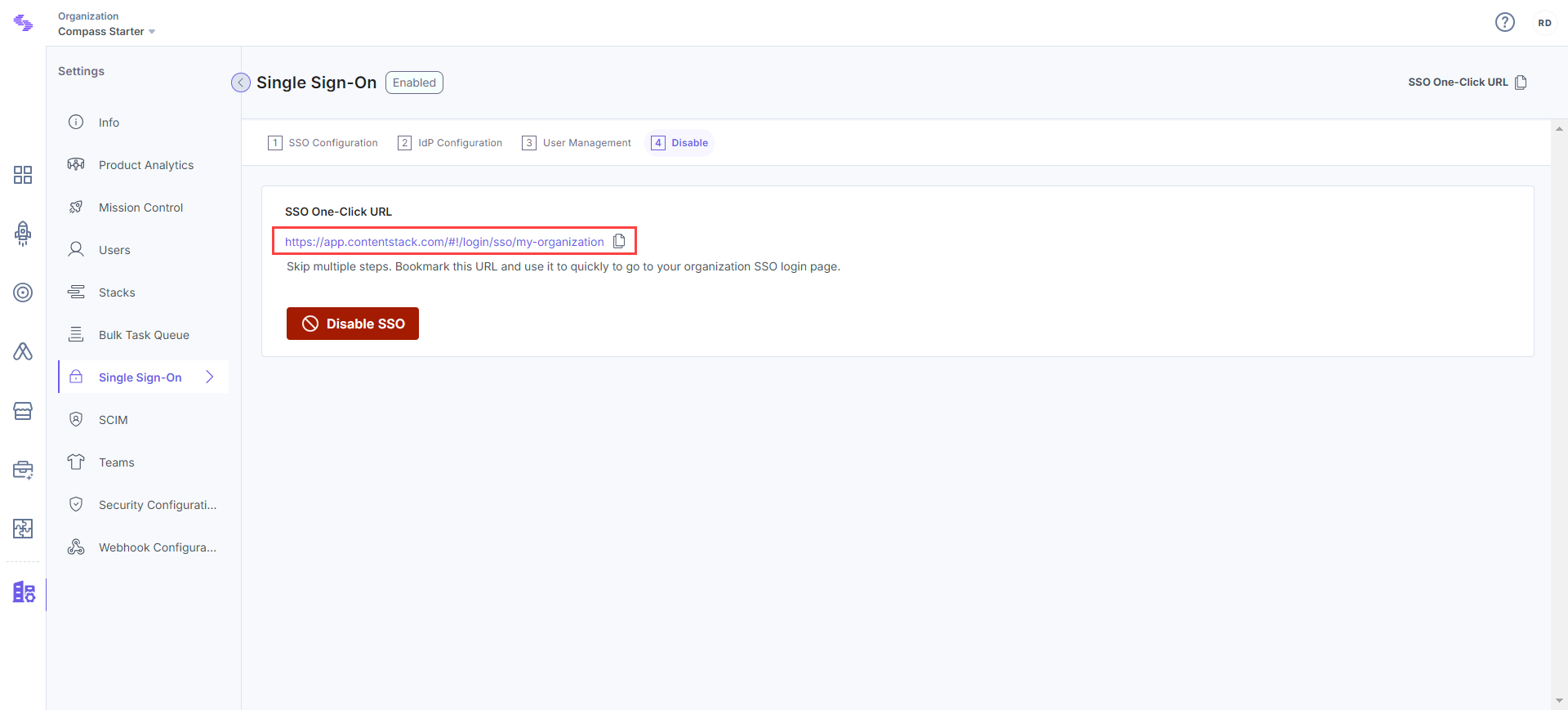Click the scrollbar down arrow
Viewport: 1568px width, 710px height.
click(x=1559, y=700)
